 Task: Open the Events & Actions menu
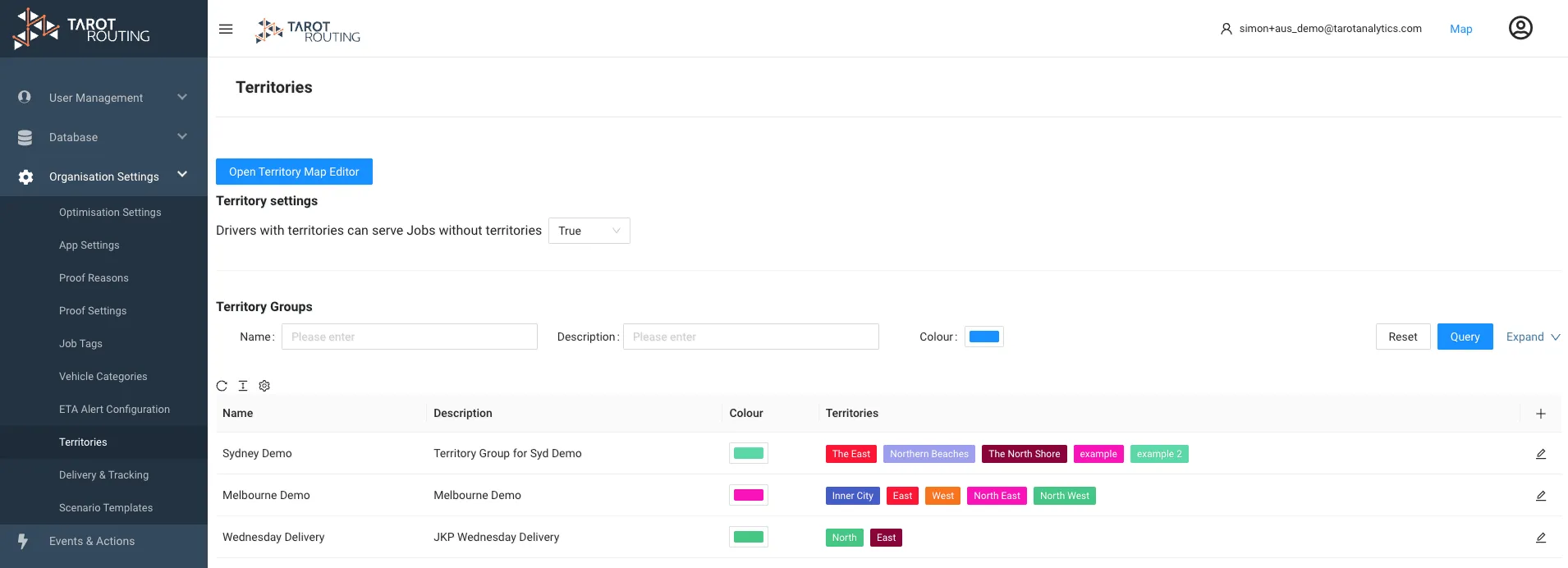click(92, 541)
